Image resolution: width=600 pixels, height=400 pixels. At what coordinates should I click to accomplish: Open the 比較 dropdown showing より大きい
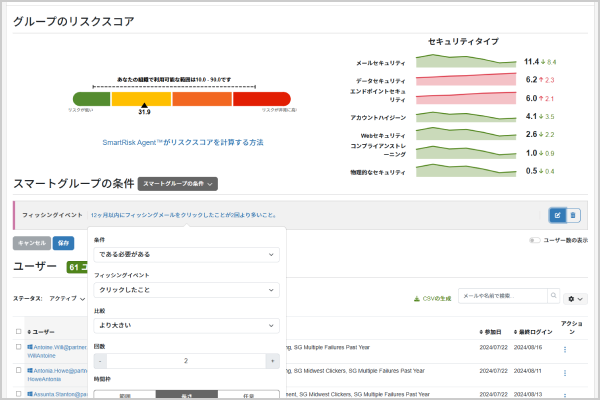pyautogui.click(x=187, y=325)
